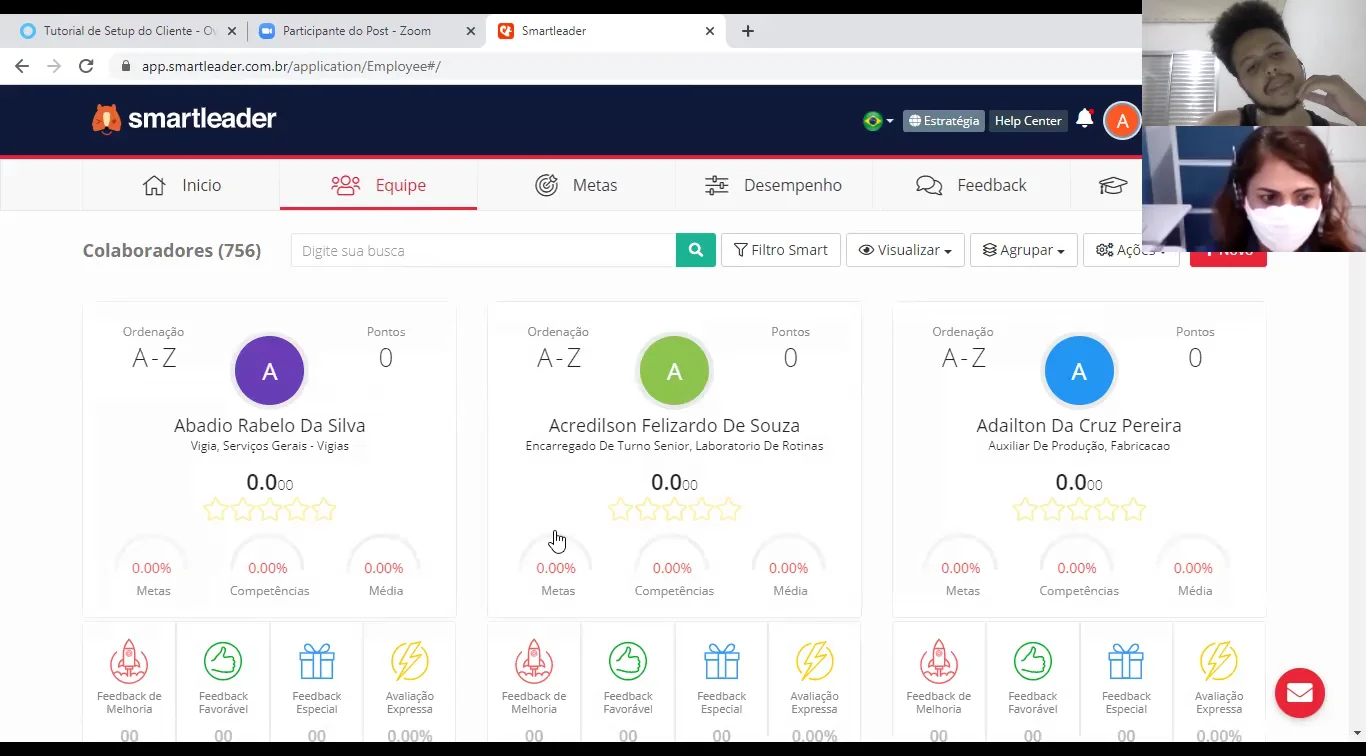Expand the Agrupar dropdown

(x=1024, y=250)
